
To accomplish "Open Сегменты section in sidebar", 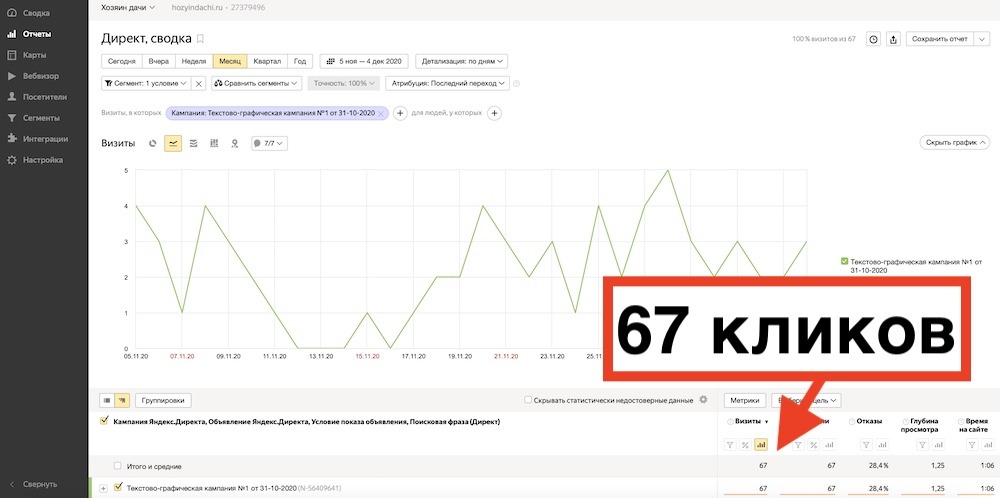I will [34, 118].
